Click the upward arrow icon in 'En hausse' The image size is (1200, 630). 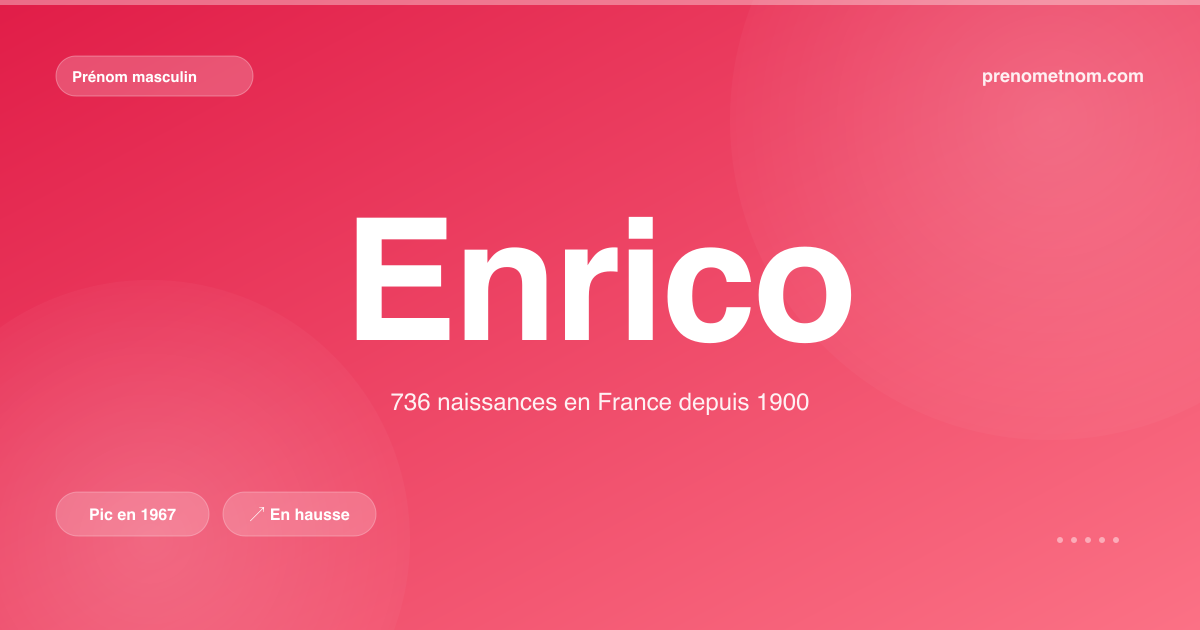pos(257,514)
